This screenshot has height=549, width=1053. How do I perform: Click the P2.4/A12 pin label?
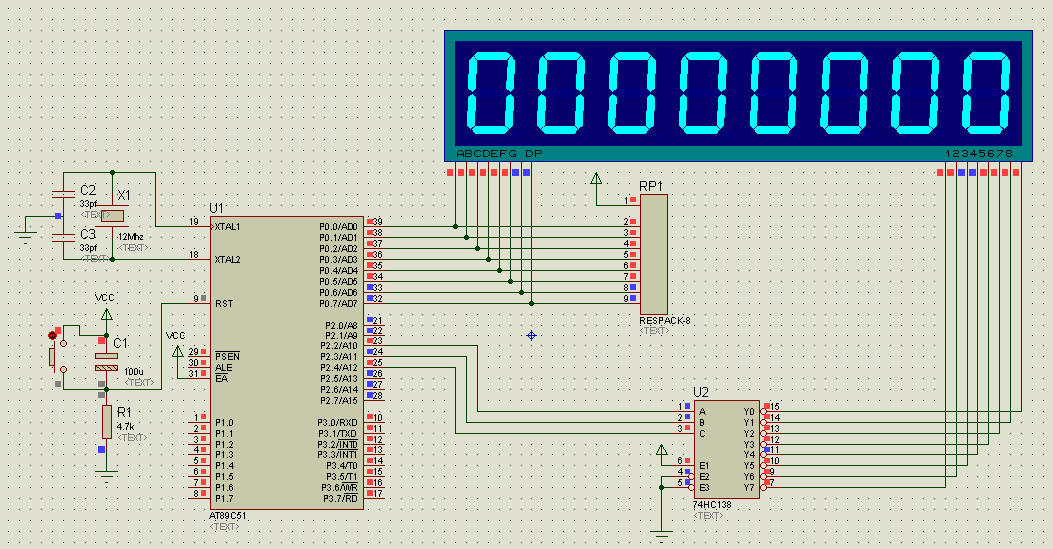[339, 368]
